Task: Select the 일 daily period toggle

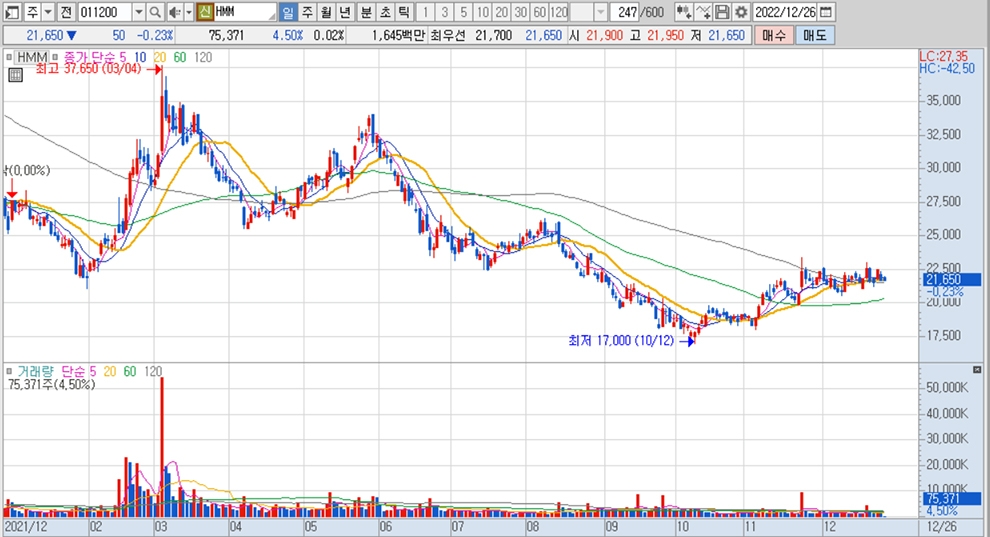Action: (288, 11)
